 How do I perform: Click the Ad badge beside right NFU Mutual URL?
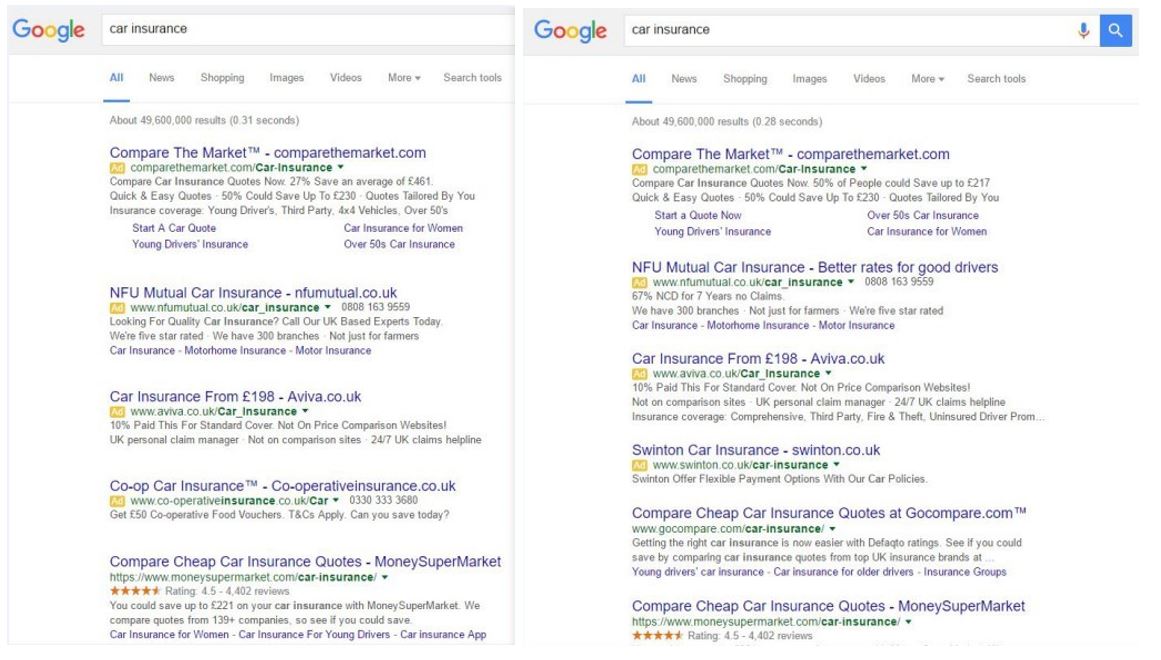coord(639,282)
